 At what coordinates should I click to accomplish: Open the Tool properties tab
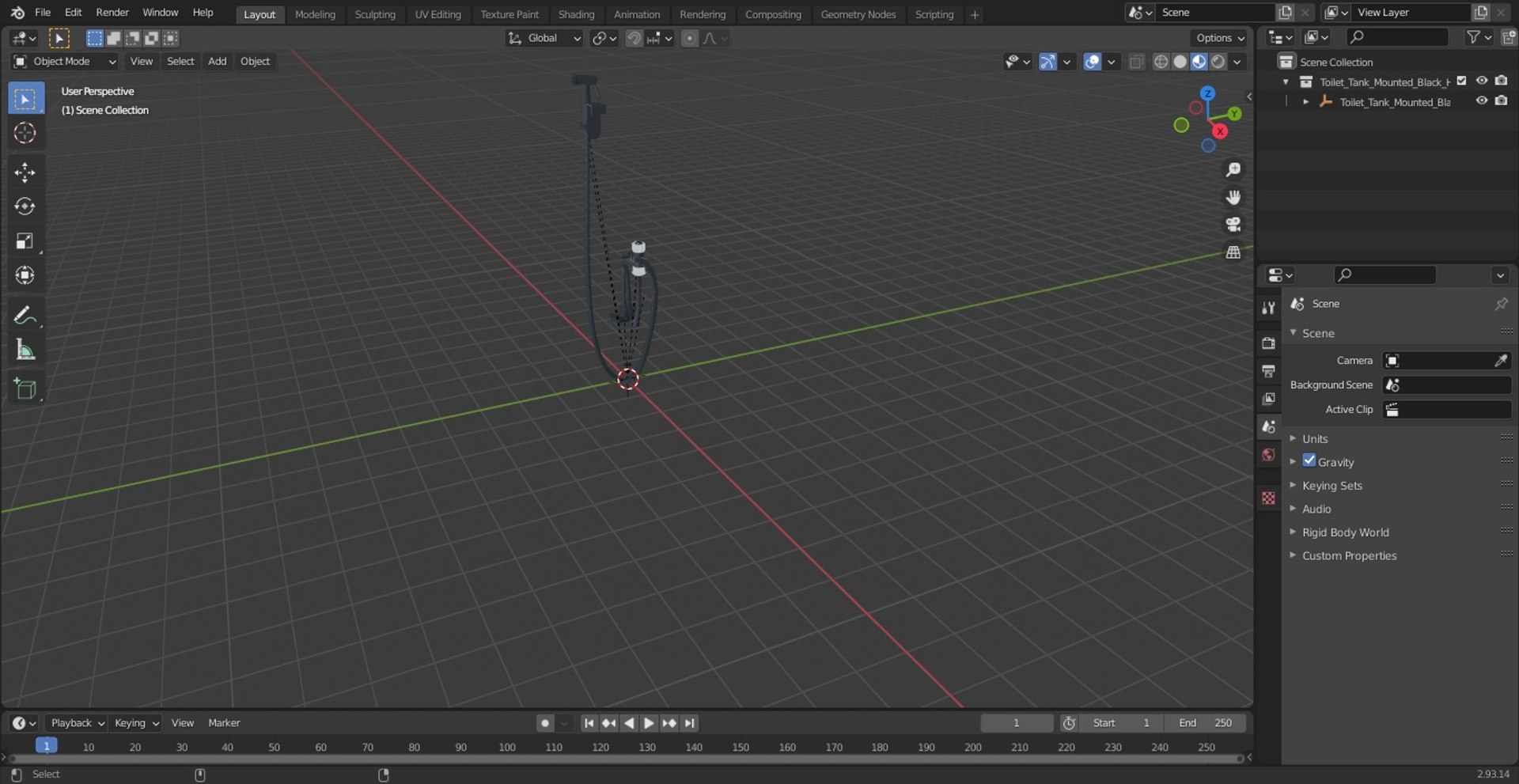point(1269,308)
